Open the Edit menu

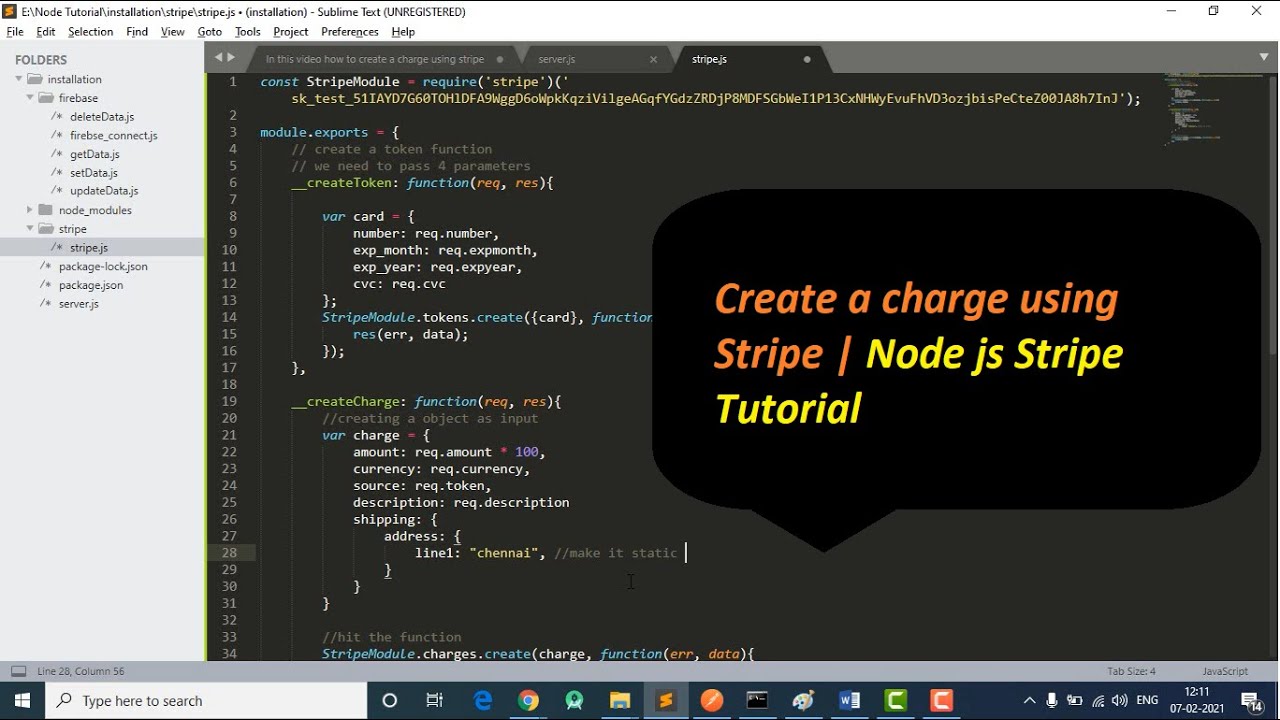coord(46,32)
